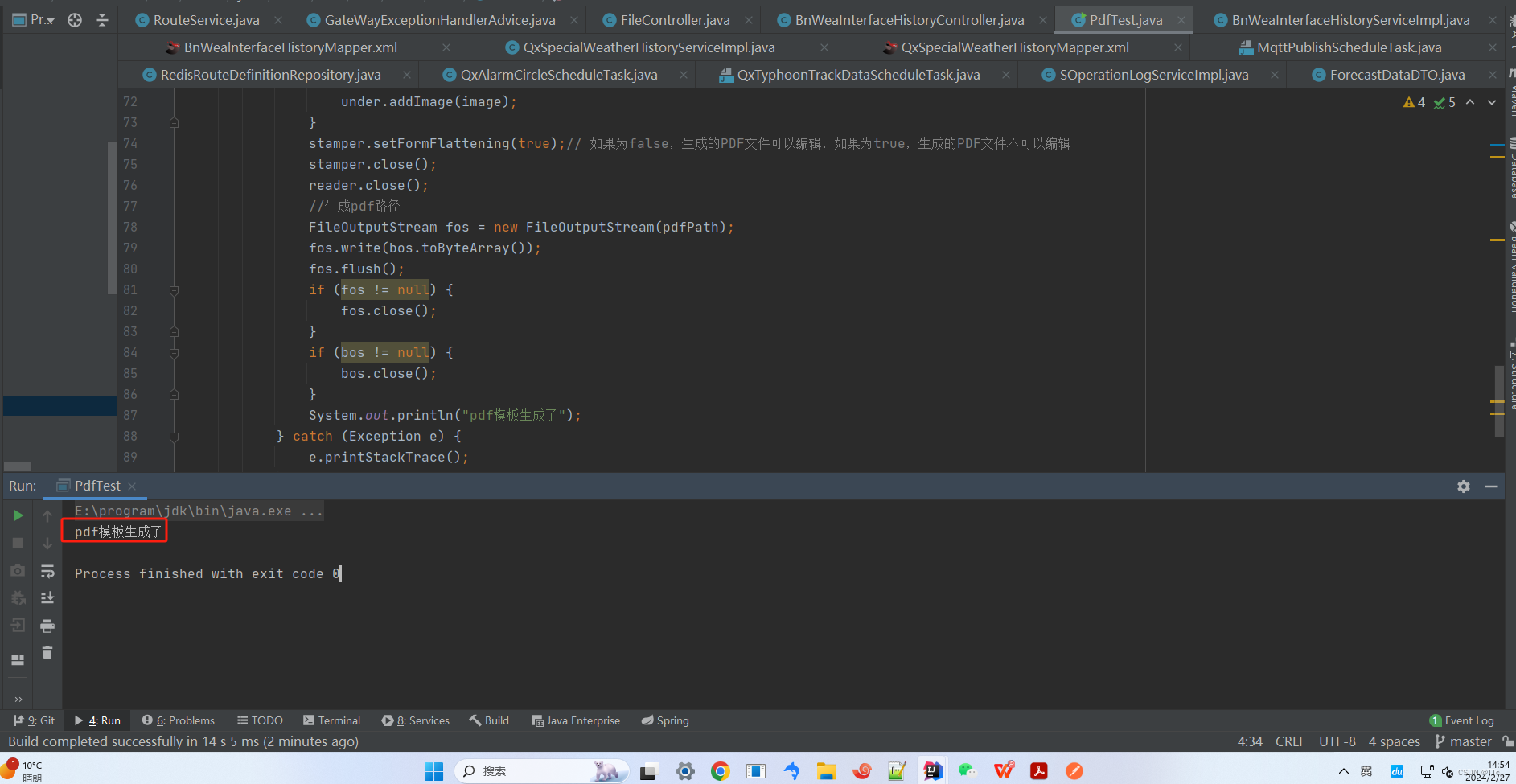Open the Event Log
Image resolution: width=1516 pixels, height=784 pixels.
coord(1462,720)
